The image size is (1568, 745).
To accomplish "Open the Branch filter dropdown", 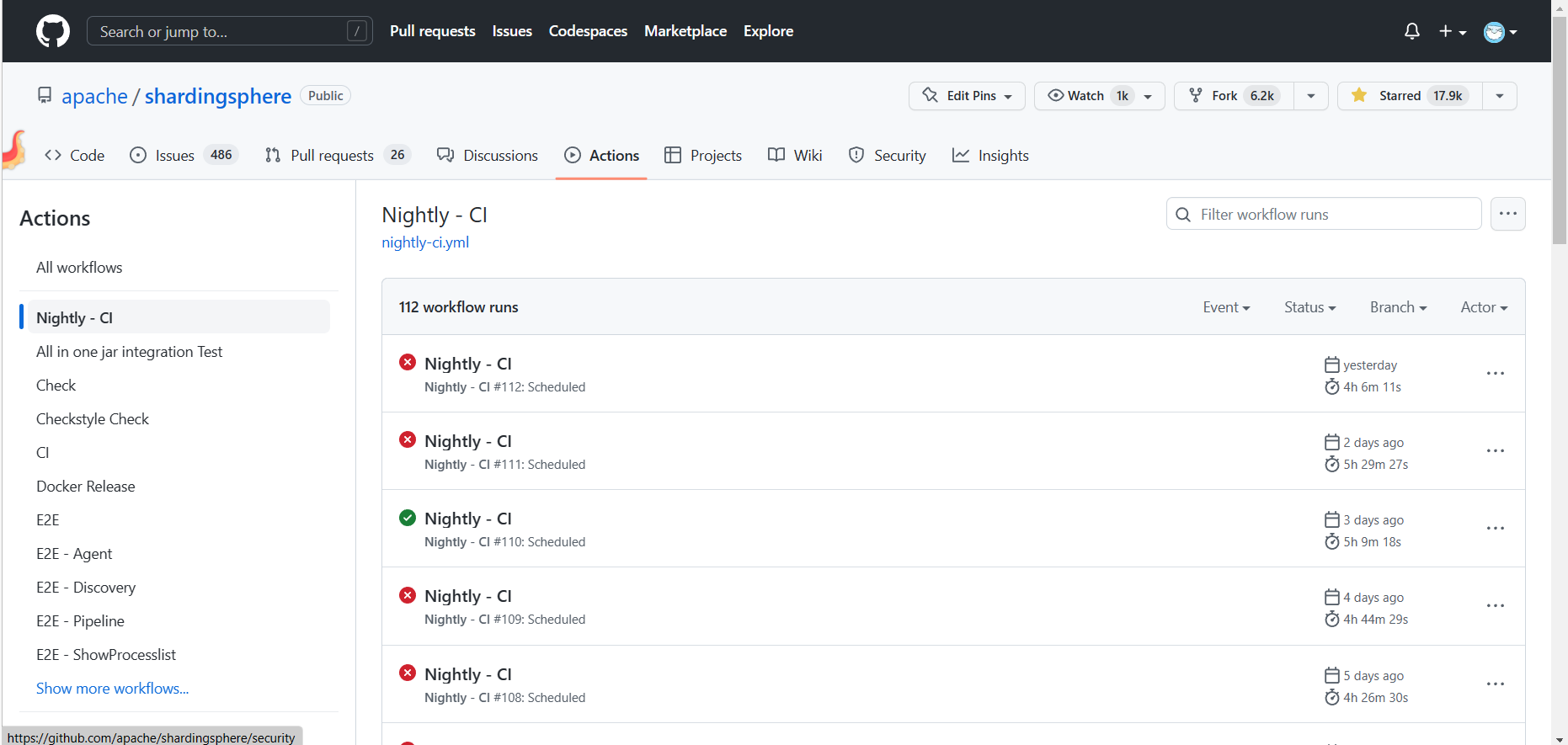I will pos(1398,307).
